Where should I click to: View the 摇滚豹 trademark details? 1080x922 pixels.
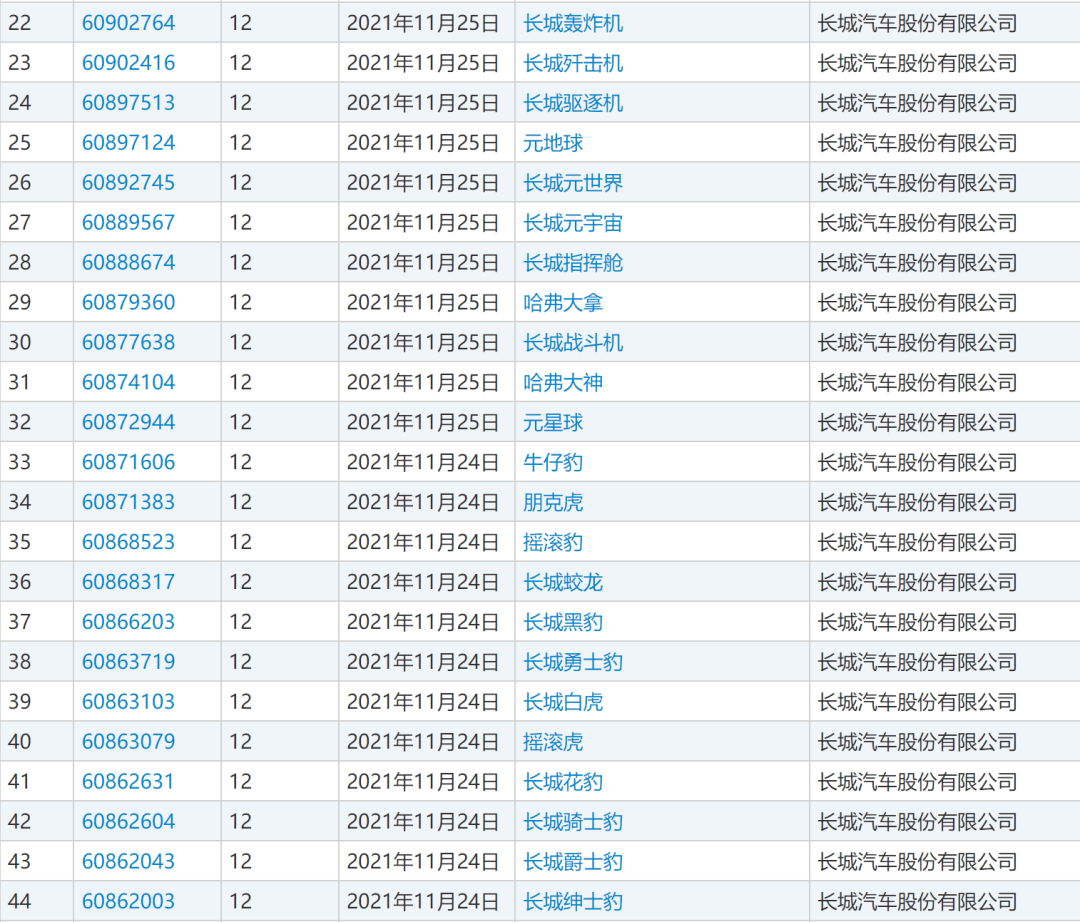coord(553,542)
